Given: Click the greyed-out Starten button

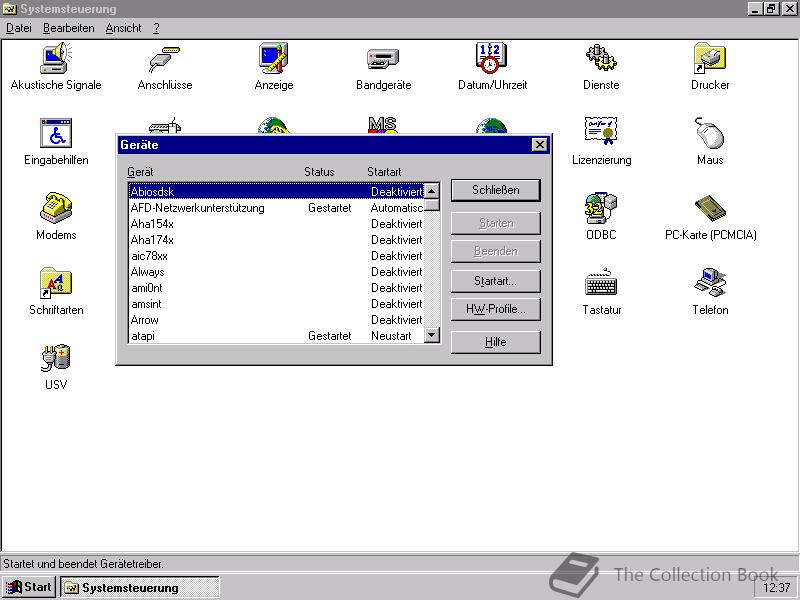Looking at the screenshot, I should (495, 223).
